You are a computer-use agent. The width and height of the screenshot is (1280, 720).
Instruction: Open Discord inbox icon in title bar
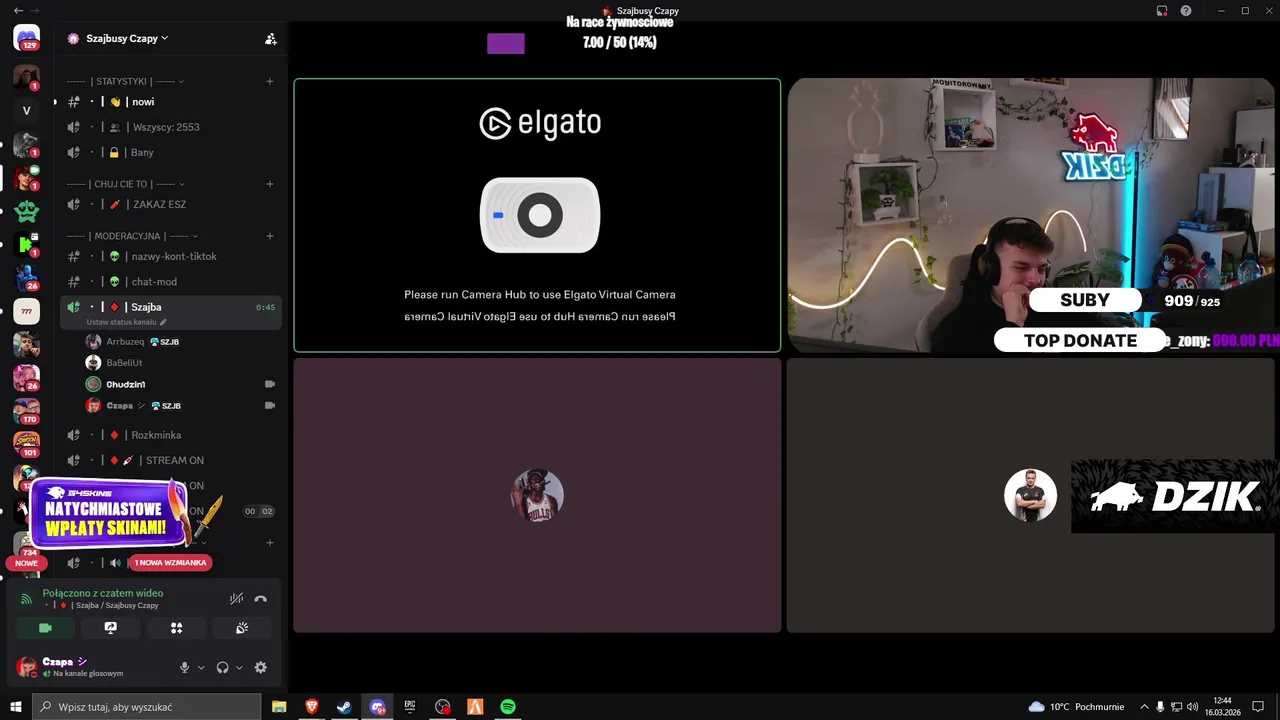1162,10
